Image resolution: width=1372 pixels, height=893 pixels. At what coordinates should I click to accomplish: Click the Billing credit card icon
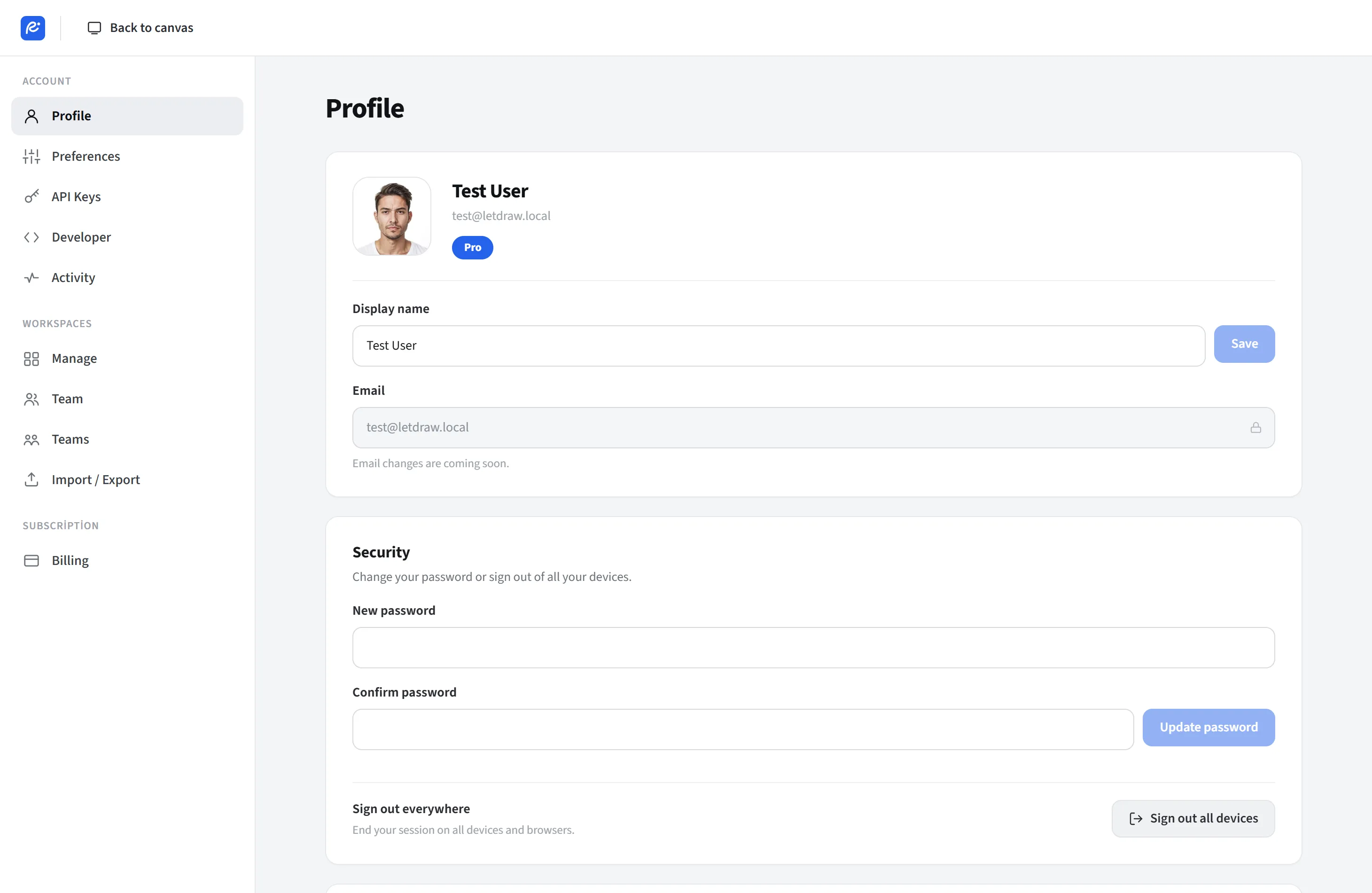click(31, 560)
